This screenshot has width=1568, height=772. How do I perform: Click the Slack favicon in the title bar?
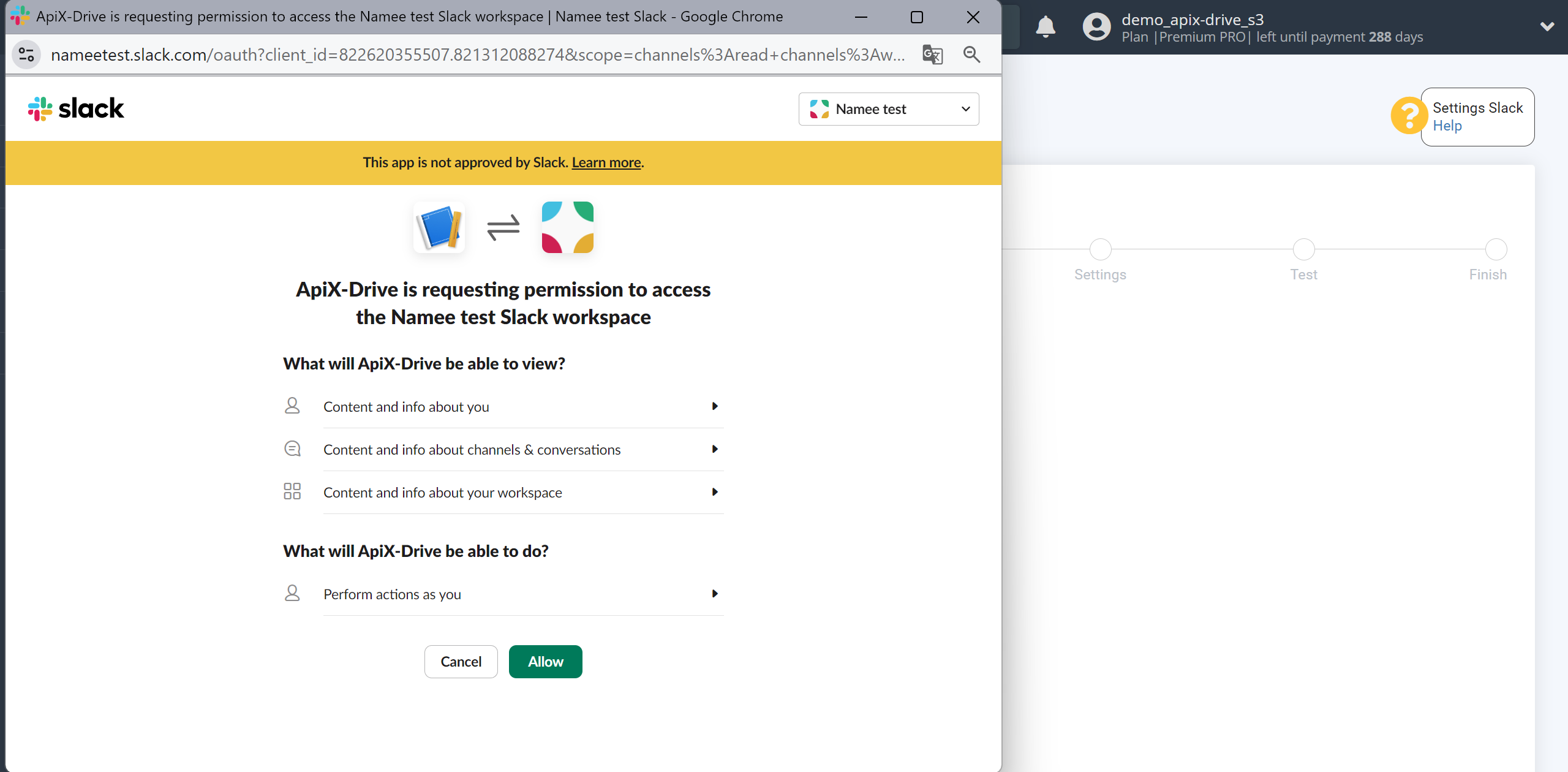(20, 16)
